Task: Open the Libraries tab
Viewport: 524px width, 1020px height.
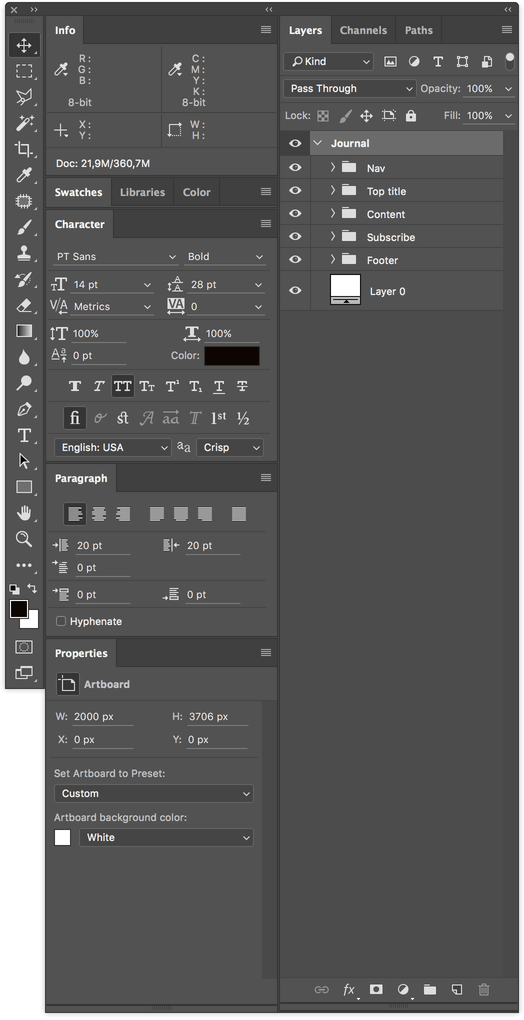Action: pos(142,193)
